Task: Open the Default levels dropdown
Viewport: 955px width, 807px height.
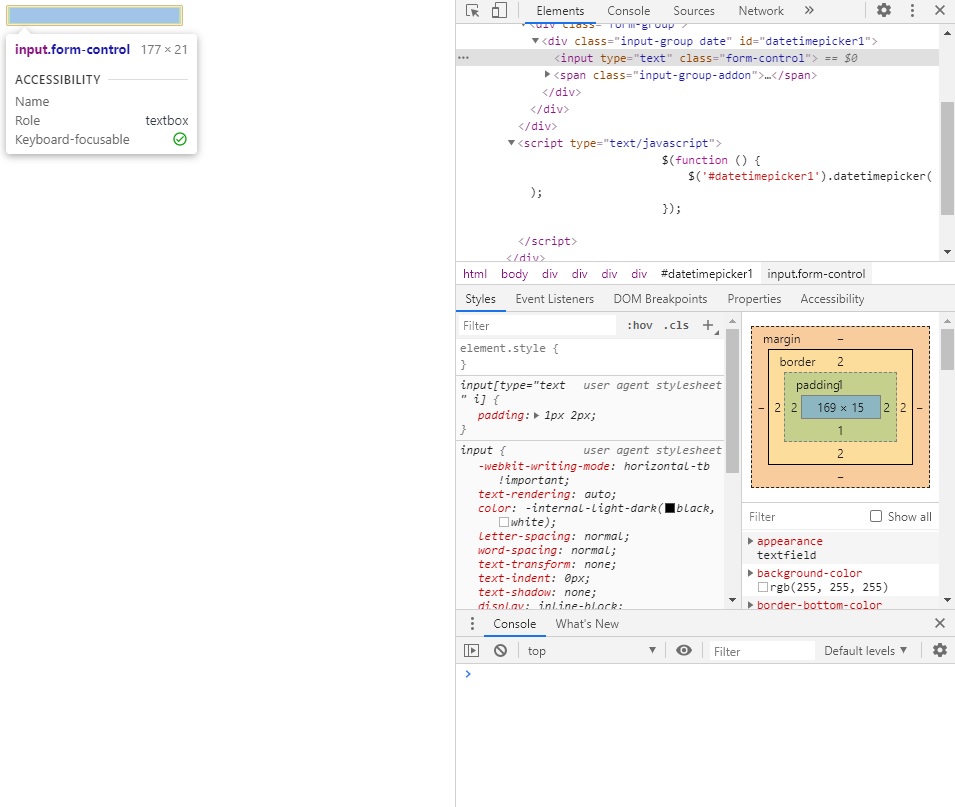Action: (865, 650)
